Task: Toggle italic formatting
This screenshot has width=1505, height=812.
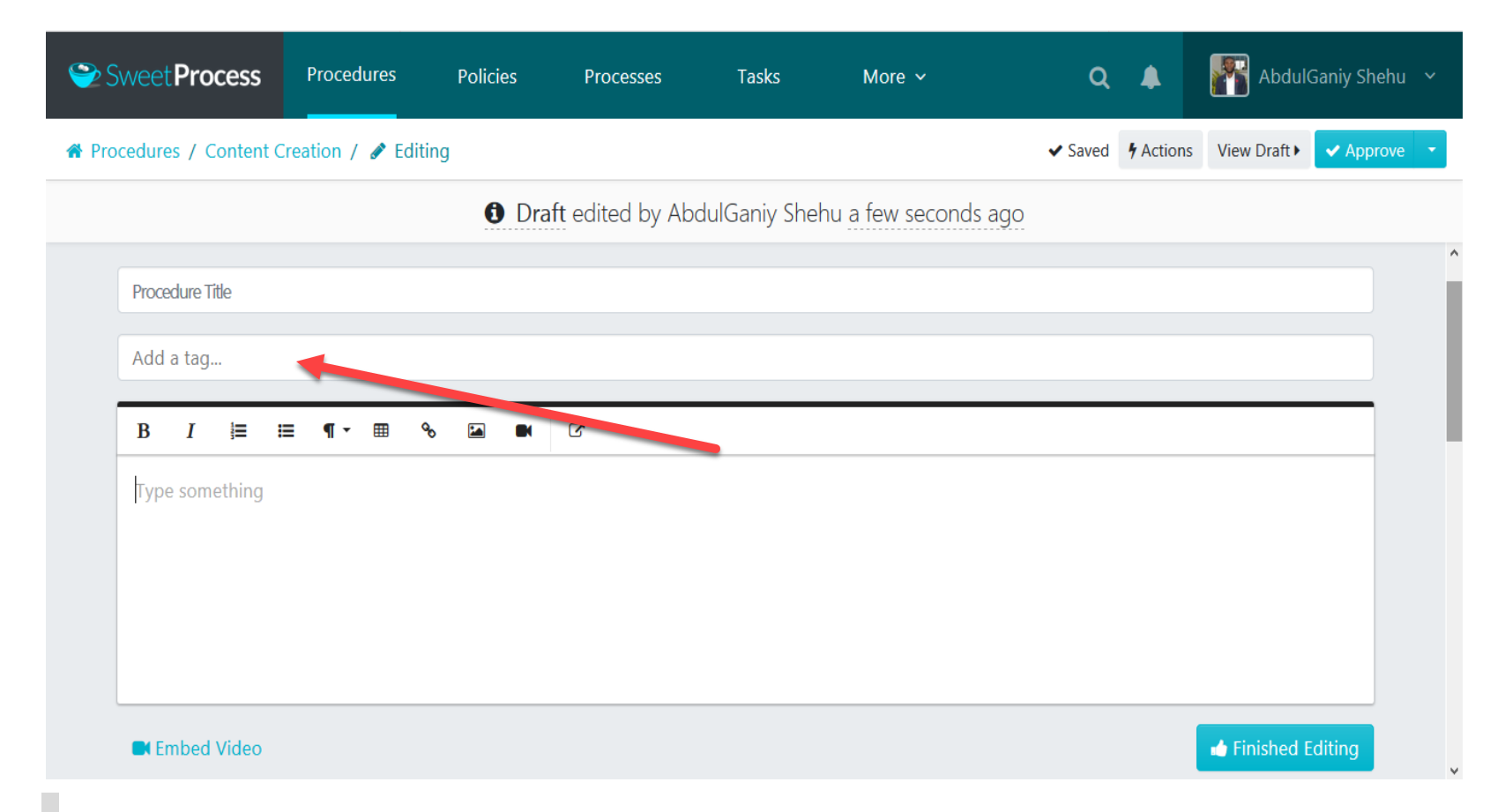Action: tap(190, 430)
